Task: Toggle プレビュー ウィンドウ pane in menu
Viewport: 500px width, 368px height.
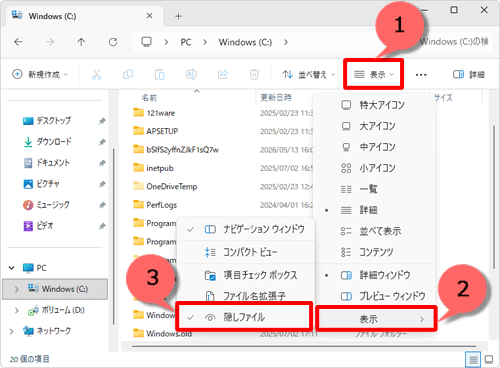Action: click(375, 296)
